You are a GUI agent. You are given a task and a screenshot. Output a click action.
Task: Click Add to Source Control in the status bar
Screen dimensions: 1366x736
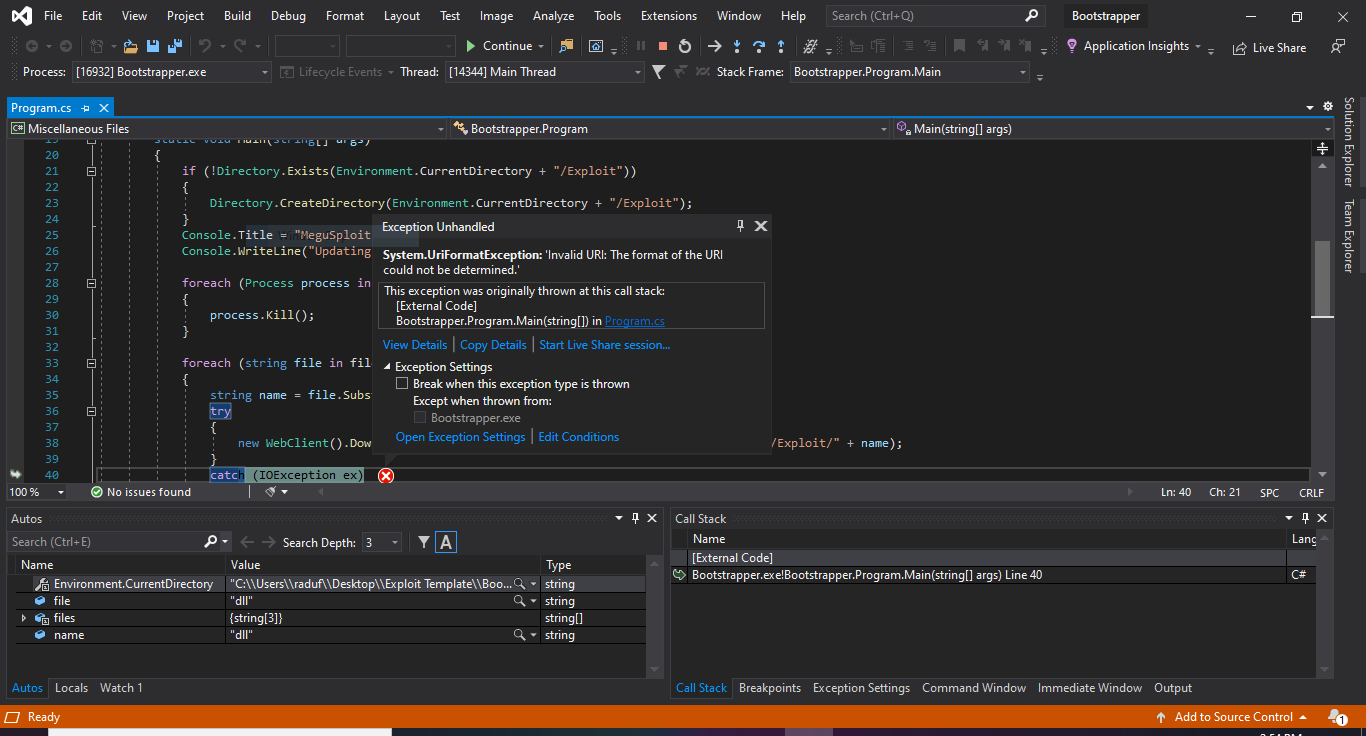pyautogui.click(x=1233, y=717)
